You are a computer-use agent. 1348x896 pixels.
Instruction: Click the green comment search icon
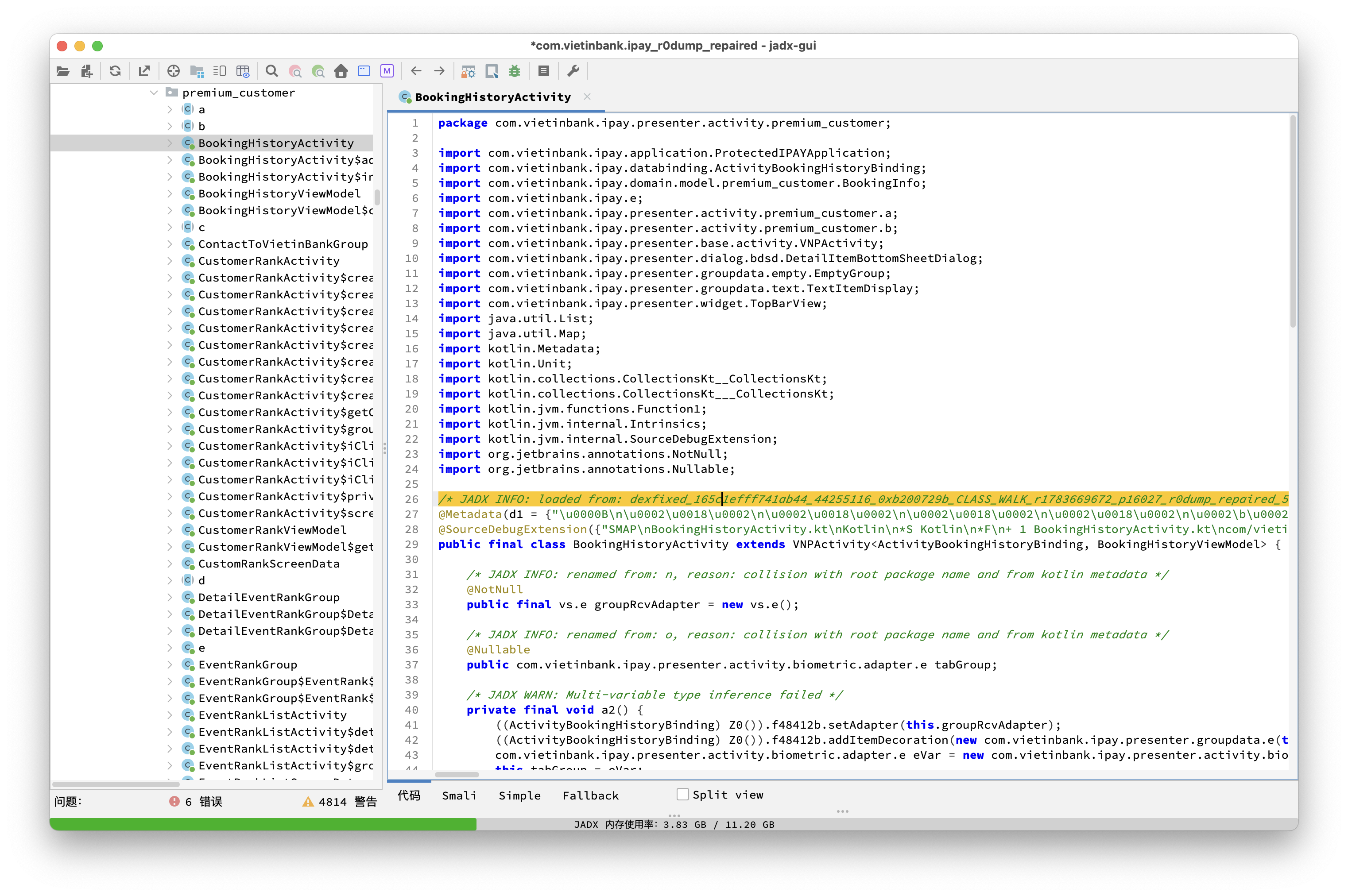(318, 71)
